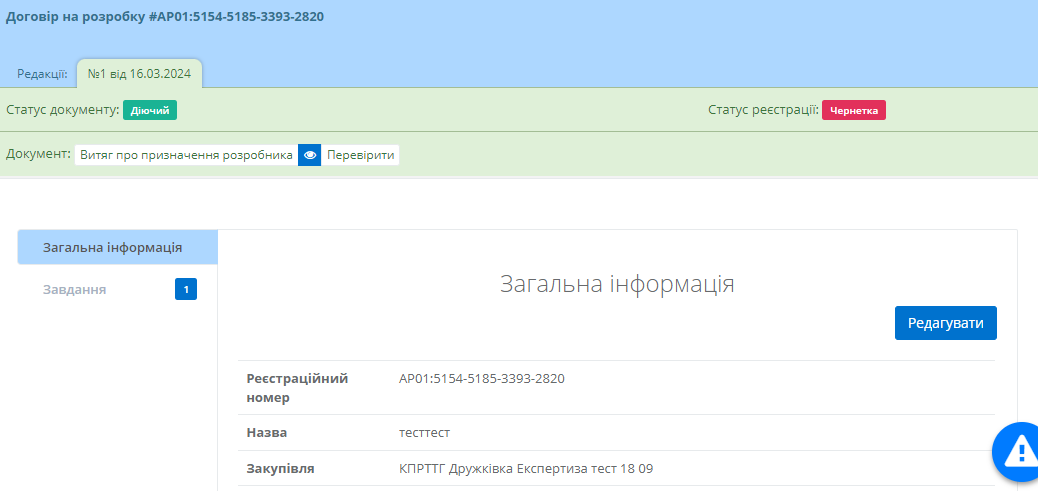Click the large Загальна інформація heading

pyautogui.click(x=617, y=284)
